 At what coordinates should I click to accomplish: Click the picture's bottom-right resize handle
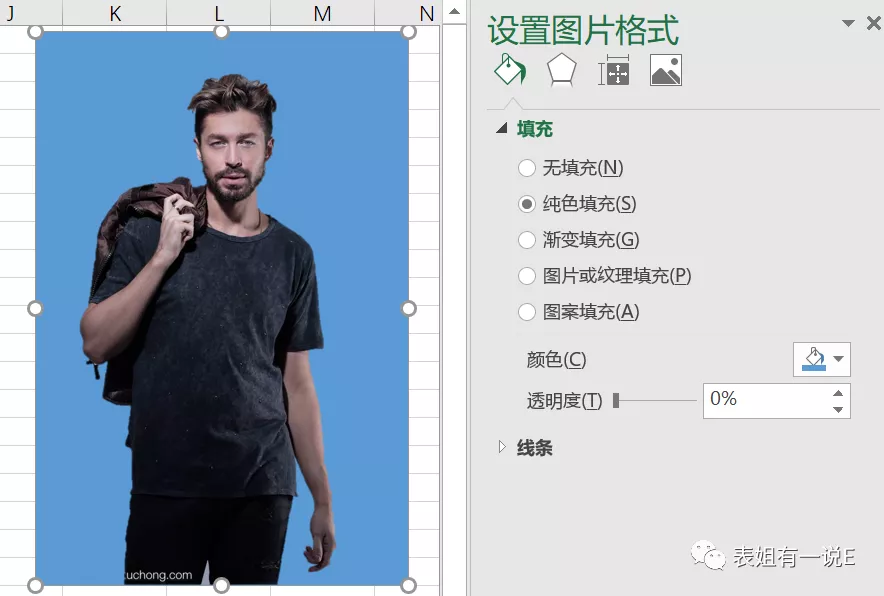point(409,585)
